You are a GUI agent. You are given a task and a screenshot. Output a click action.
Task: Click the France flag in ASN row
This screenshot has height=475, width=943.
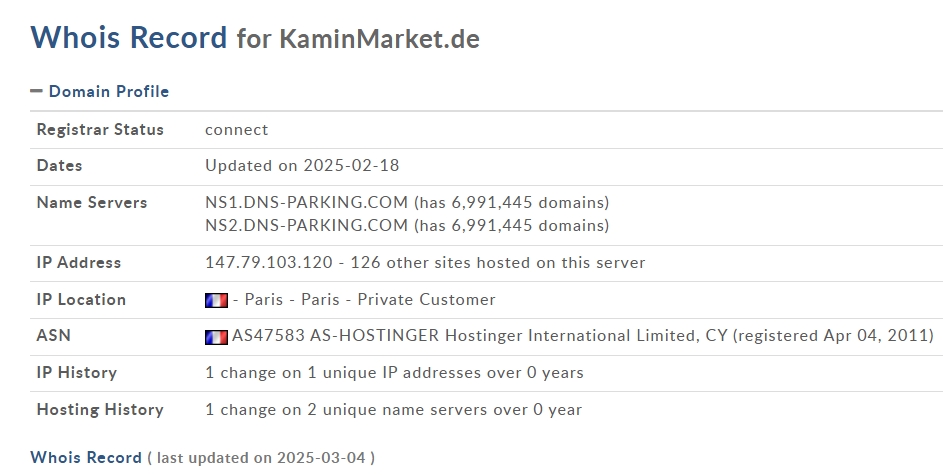[217, 337]
